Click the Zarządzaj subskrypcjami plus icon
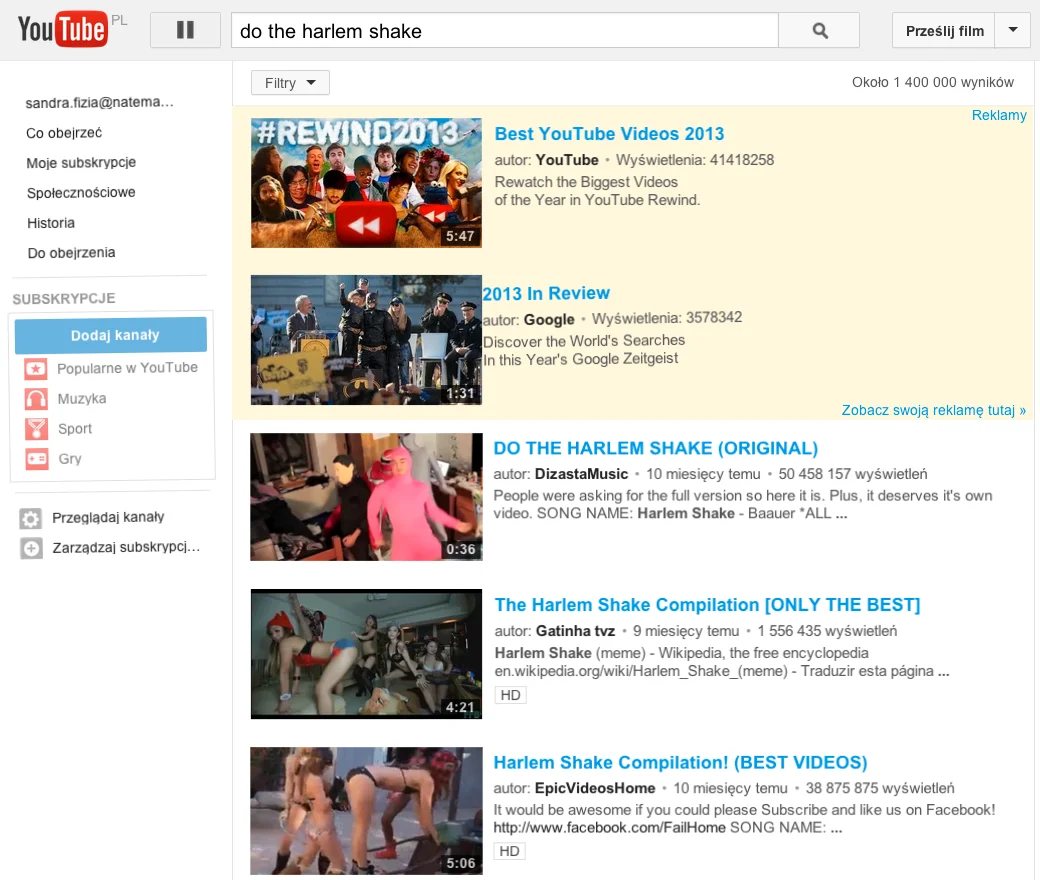1040x880 pixels. click(x=31, y=548)
